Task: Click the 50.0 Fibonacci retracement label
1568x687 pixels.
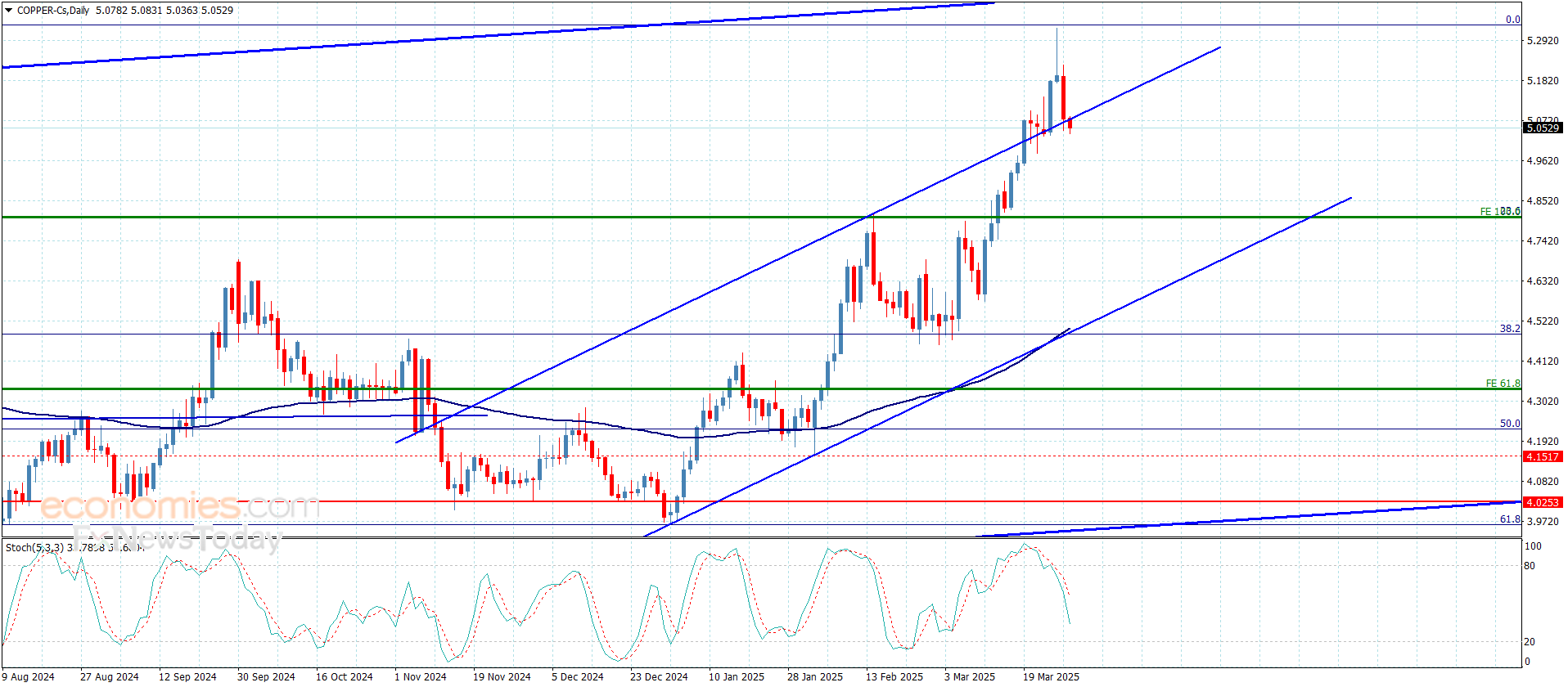Action: [1509, 424]
